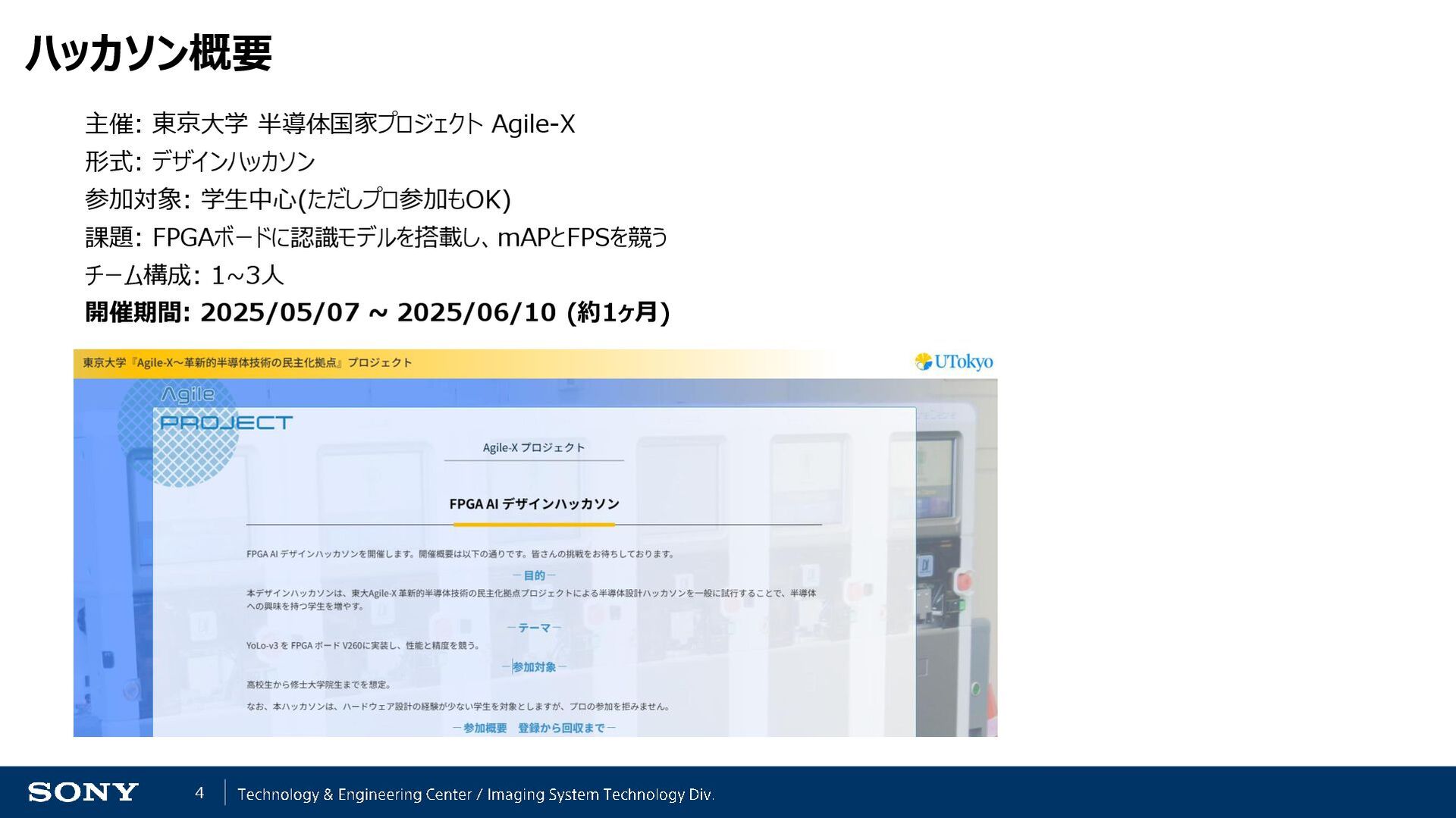This screenshot has width=1456, height=818.
Task: Select the line 参加対象: 学生中心(ただしプロ参加もOK)
Action: click(298, 199)
